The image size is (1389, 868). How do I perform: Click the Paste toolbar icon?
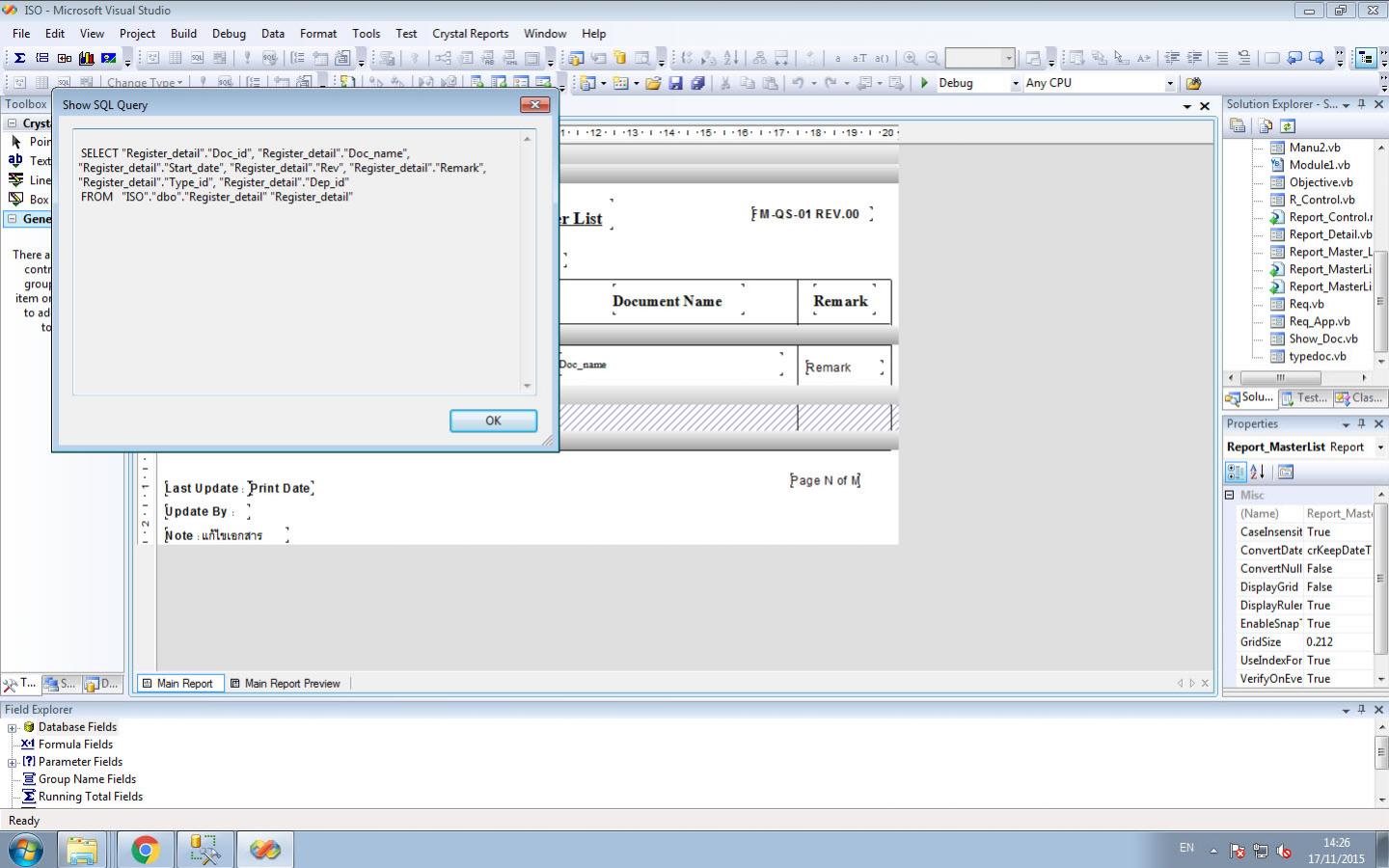[770, 83]
